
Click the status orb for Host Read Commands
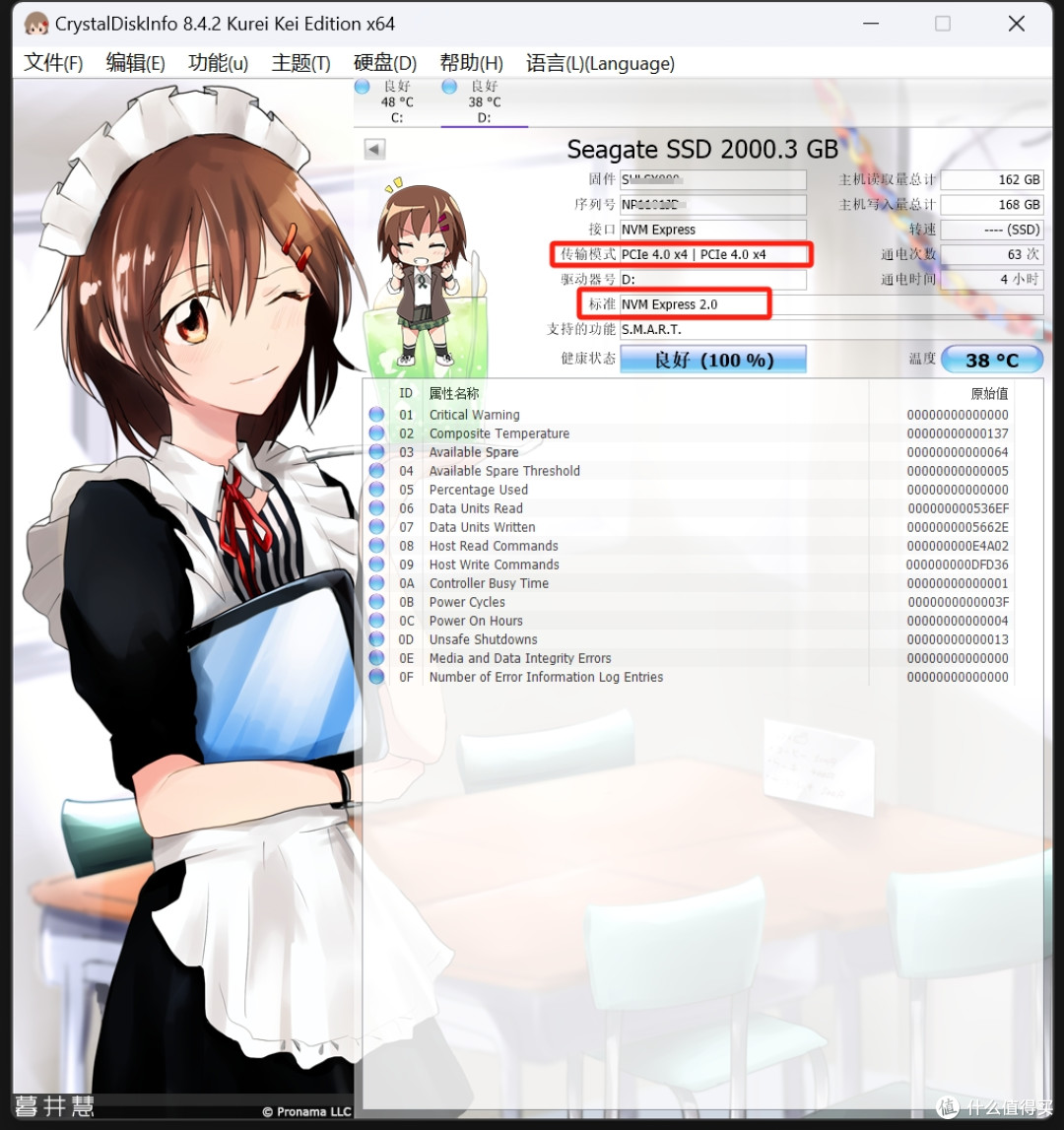pos(376,546)
